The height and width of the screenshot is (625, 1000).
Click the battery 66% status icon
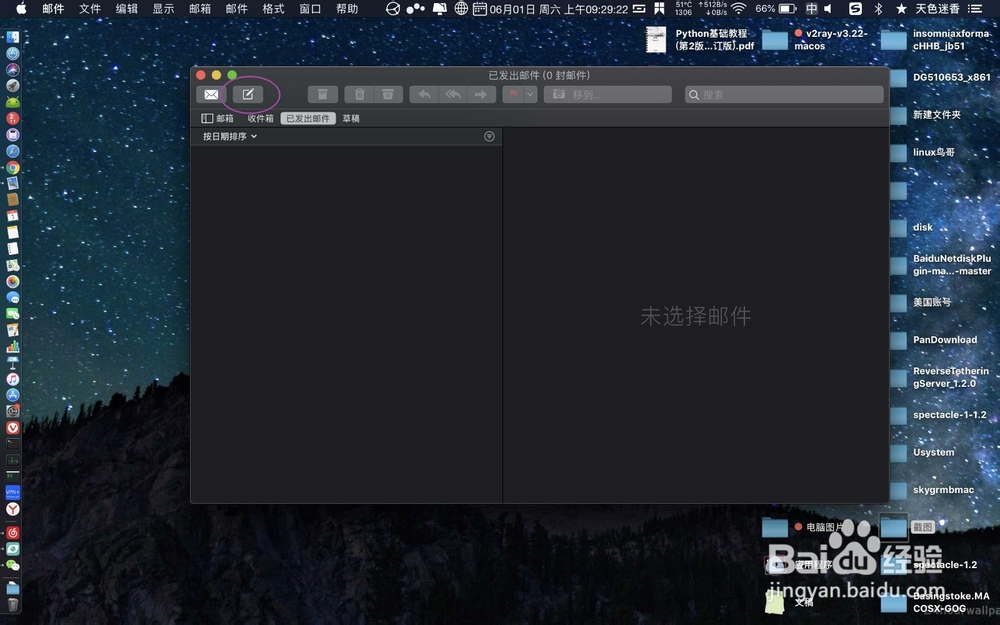(776, 8)
